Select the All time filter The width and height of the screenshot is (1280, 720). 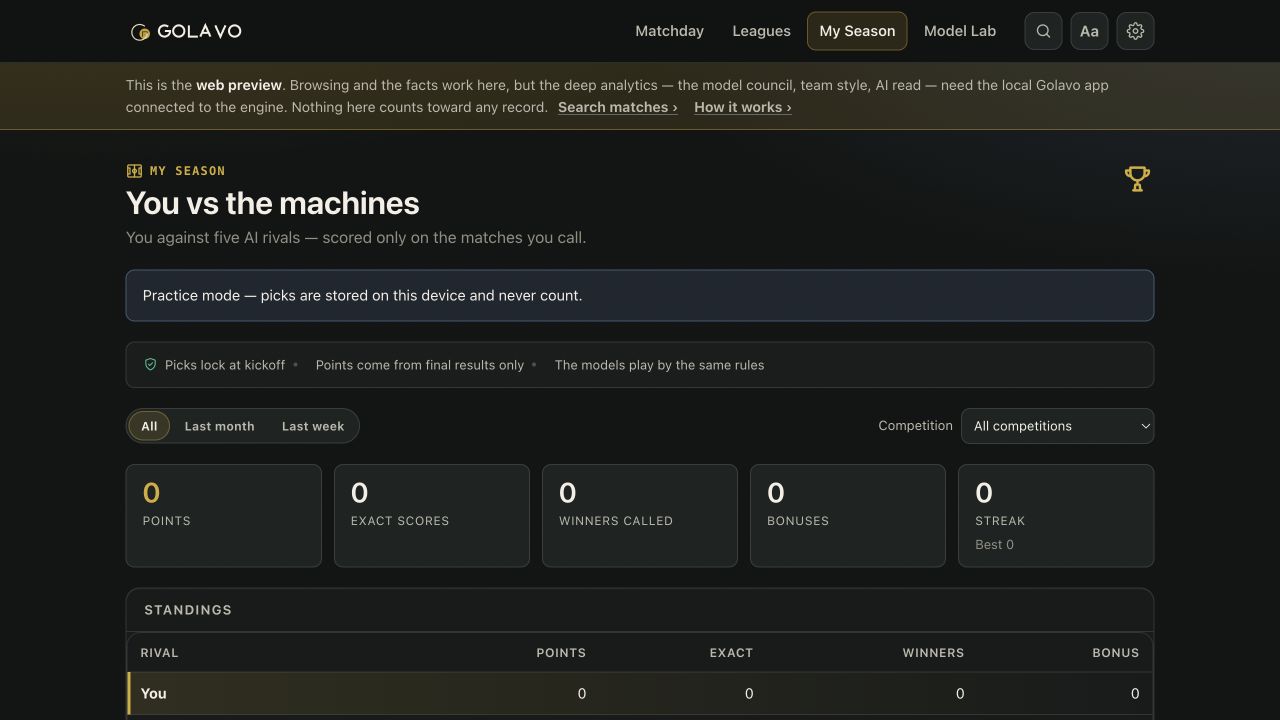[x=149, y=426]
